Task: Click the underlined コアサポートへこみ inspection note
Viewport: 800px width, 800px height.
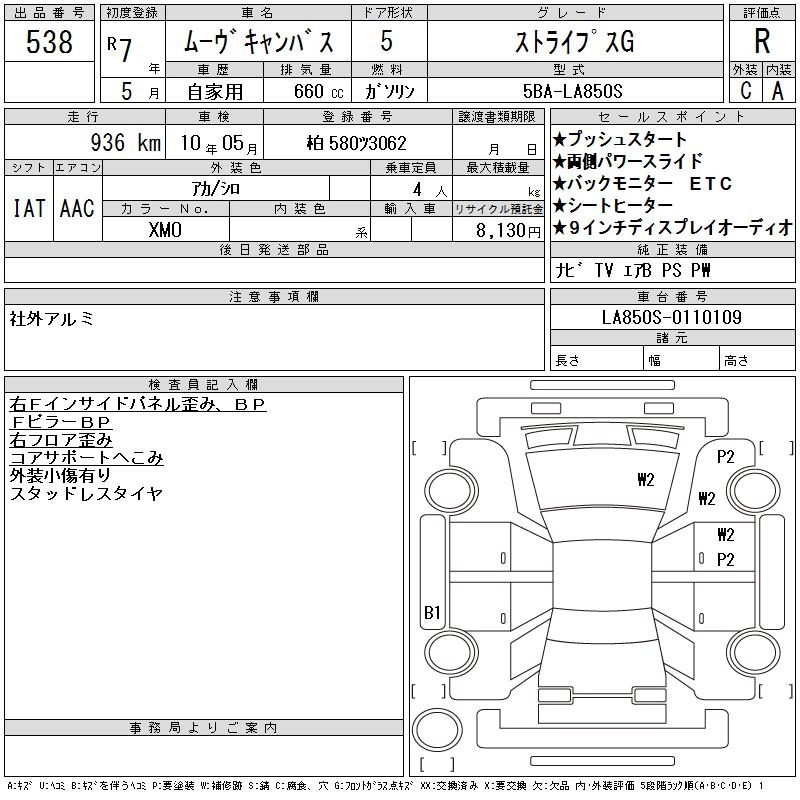Action: (x=86, y=458)
